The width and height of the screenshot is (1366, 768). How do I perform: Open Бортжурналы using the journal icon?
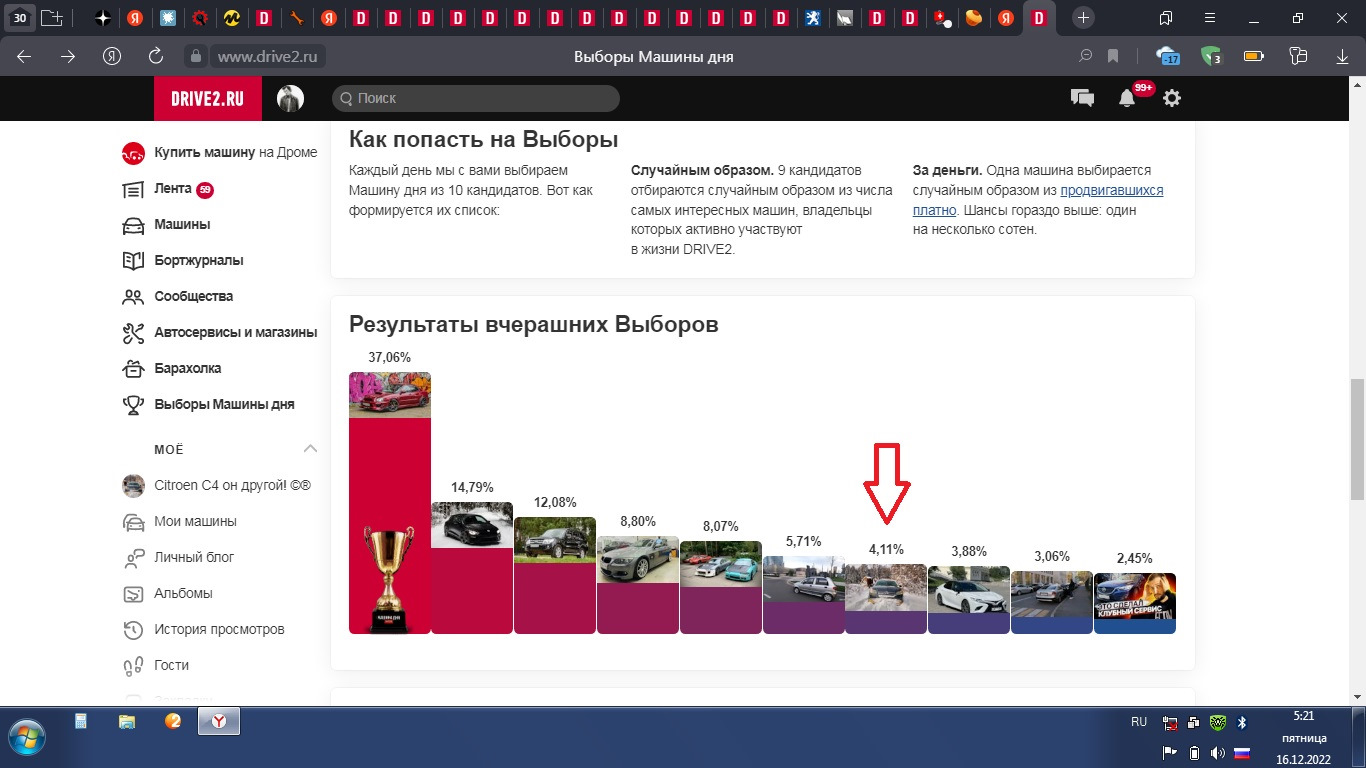133,260
